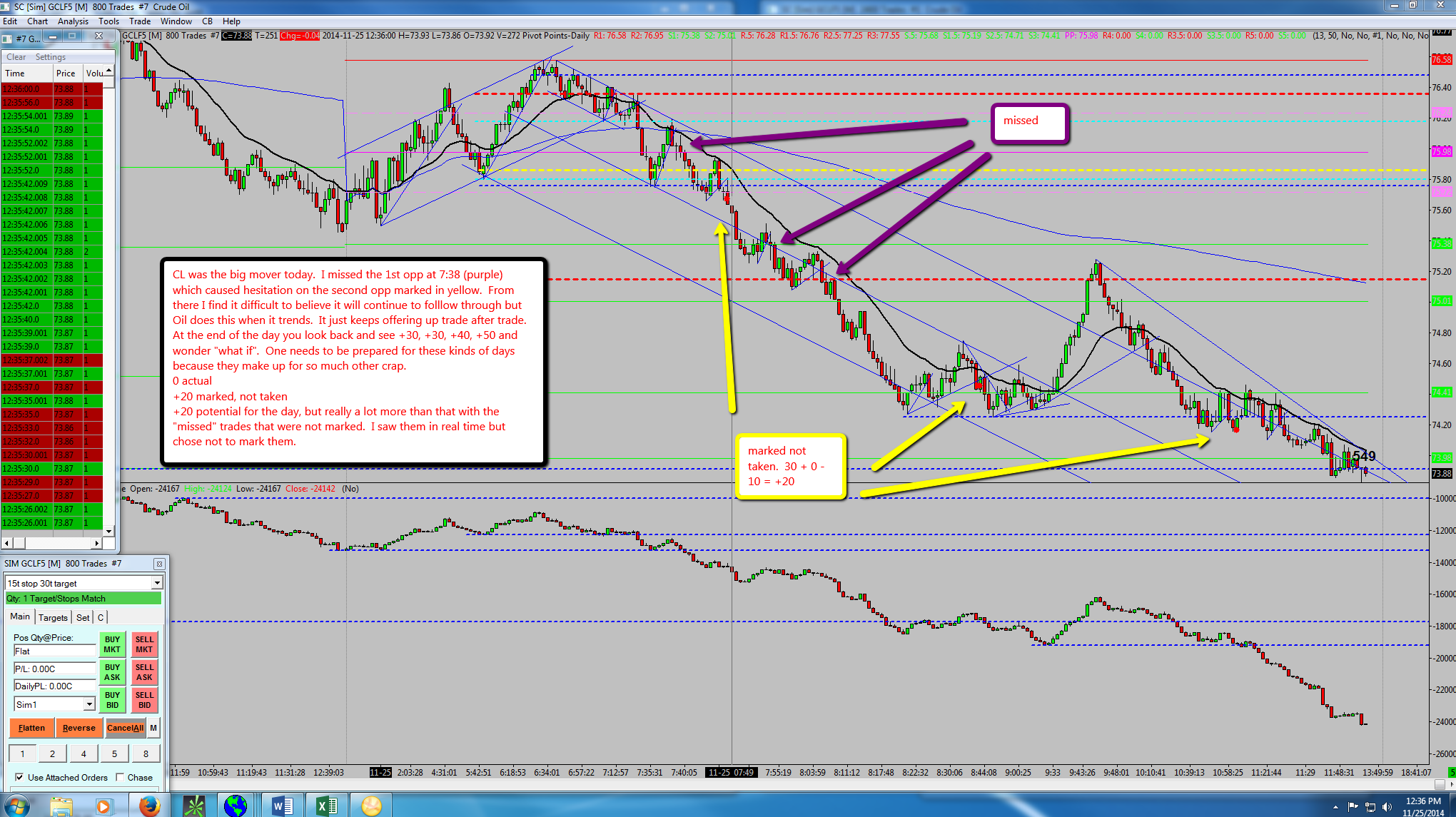Open the Help menu
Screen dimensions: 1456x817
click(231, 21)
